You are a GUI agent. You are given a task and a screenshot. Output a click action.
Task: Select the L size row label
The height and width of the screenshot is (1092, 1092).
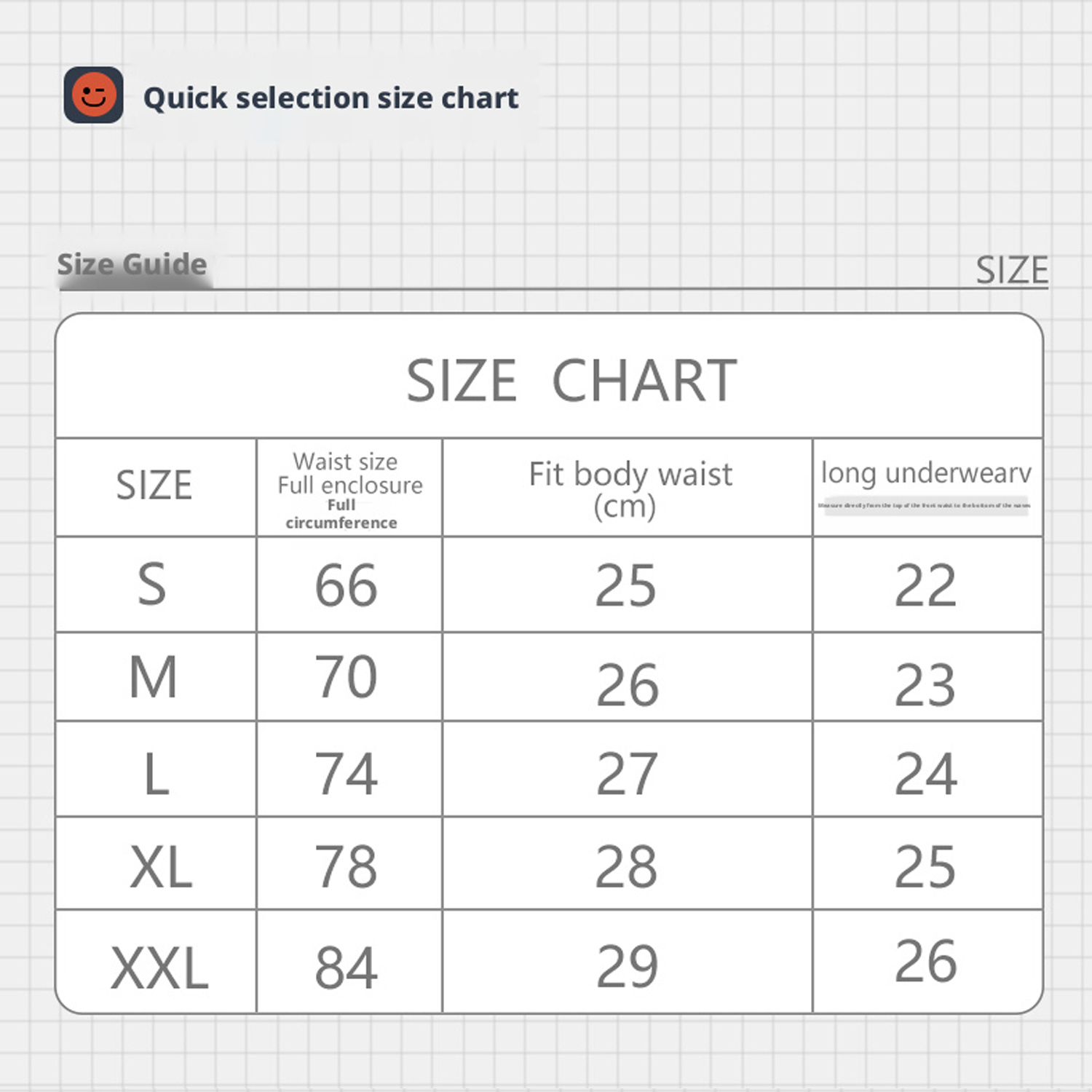point(157,773)
